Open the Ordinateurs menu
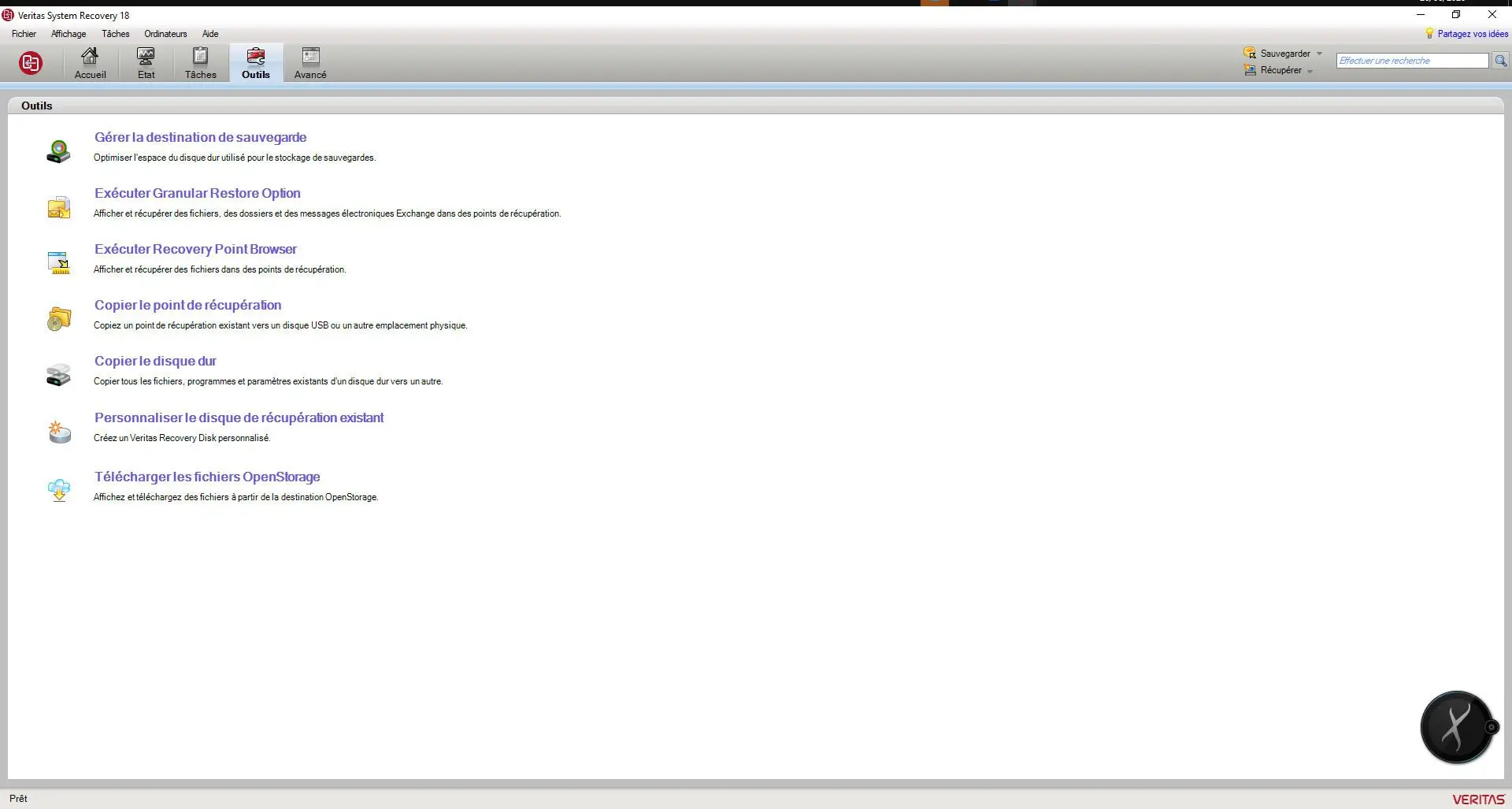Image resolution: width=1512 pixels, height=809 pixels. pyautogui.click(x=165, y=34)
